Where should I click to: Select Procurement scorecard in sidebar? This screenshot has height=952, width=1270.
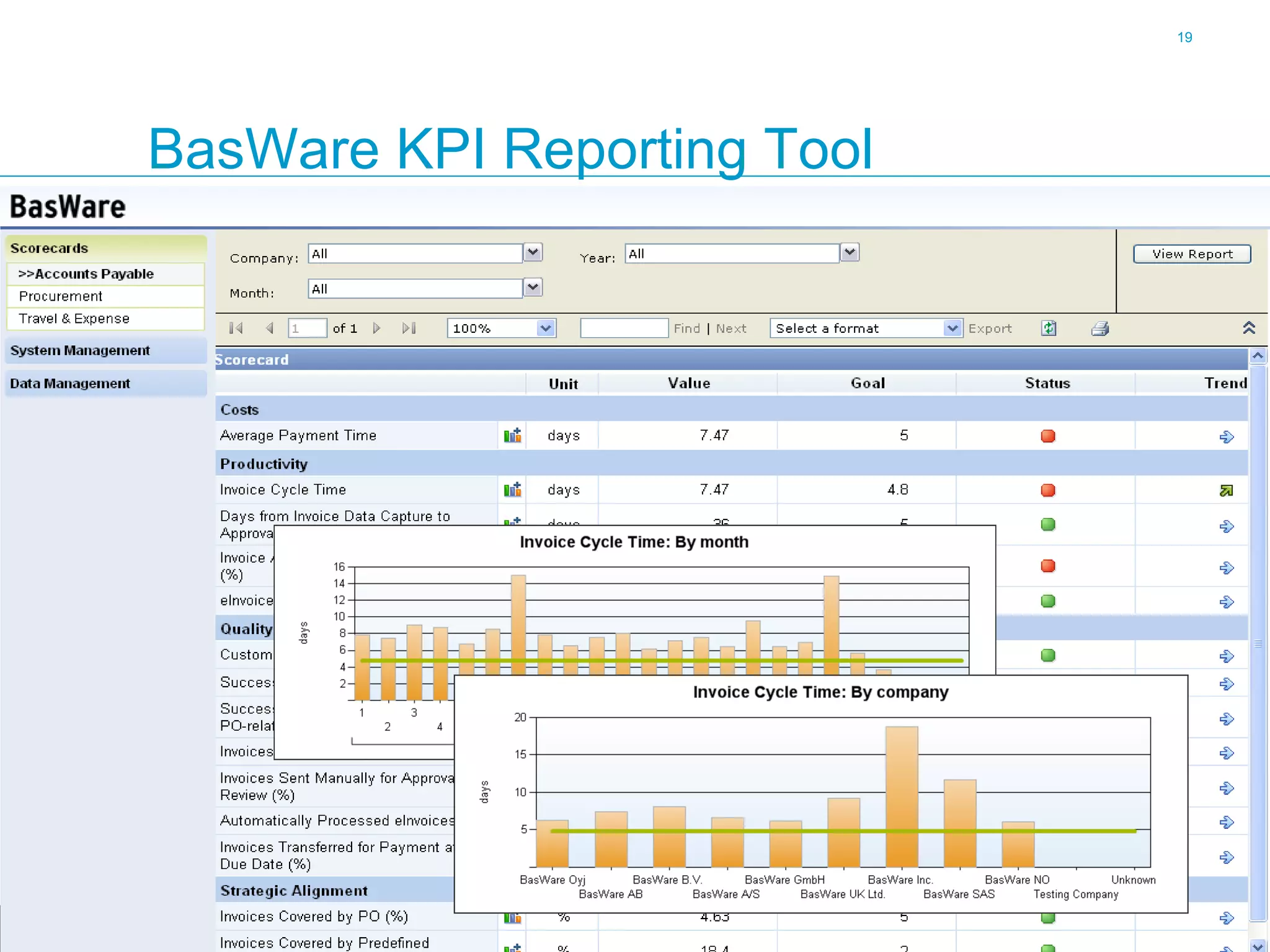tap(61, 296)
